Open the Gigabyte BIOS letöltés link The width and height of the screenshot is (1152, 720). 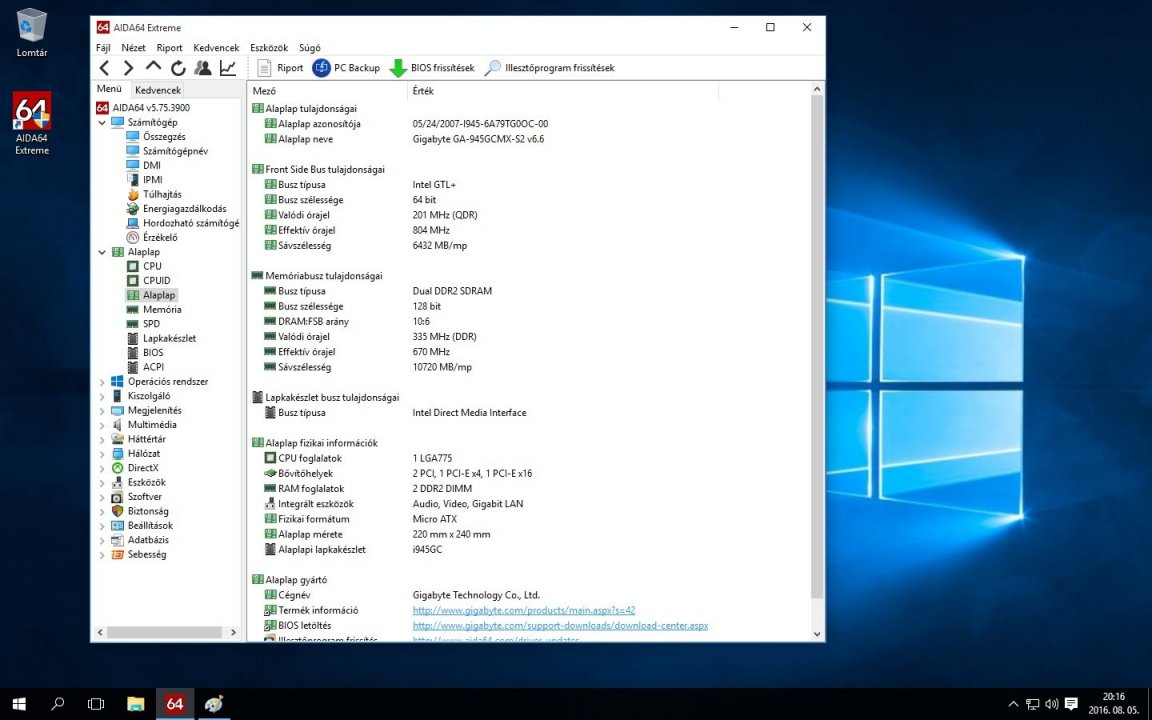click(560, 626)
